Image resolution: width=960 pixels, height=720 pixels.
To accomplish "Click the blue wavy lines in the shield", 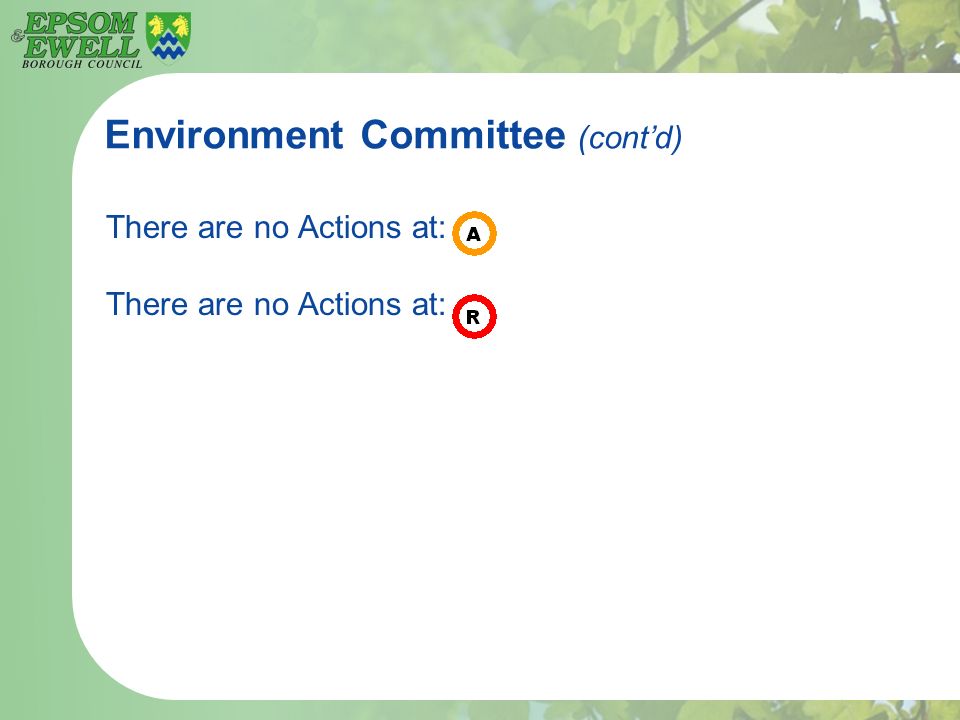I will pos(168,46).
